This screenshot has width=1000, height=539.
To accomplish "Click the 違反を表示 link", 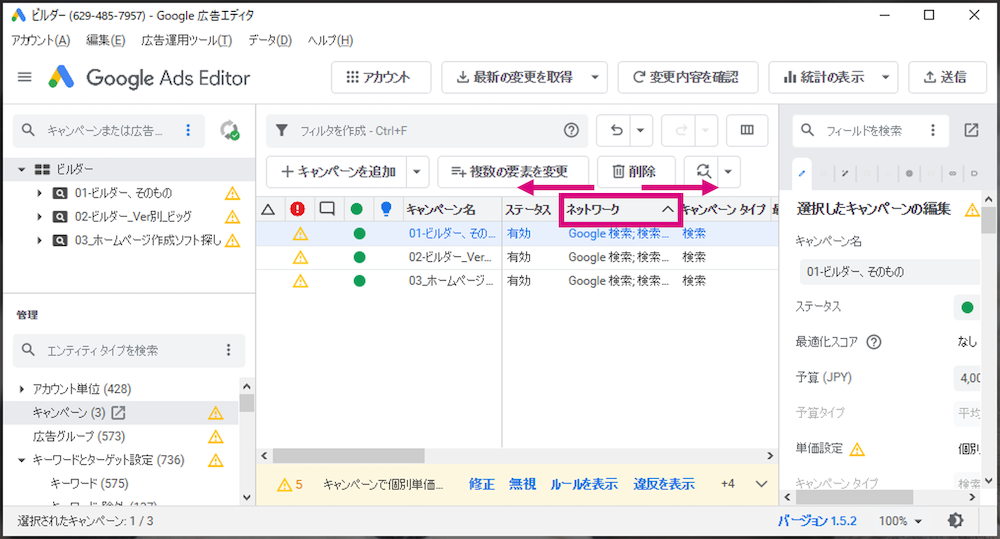I will tap(664, 484).
